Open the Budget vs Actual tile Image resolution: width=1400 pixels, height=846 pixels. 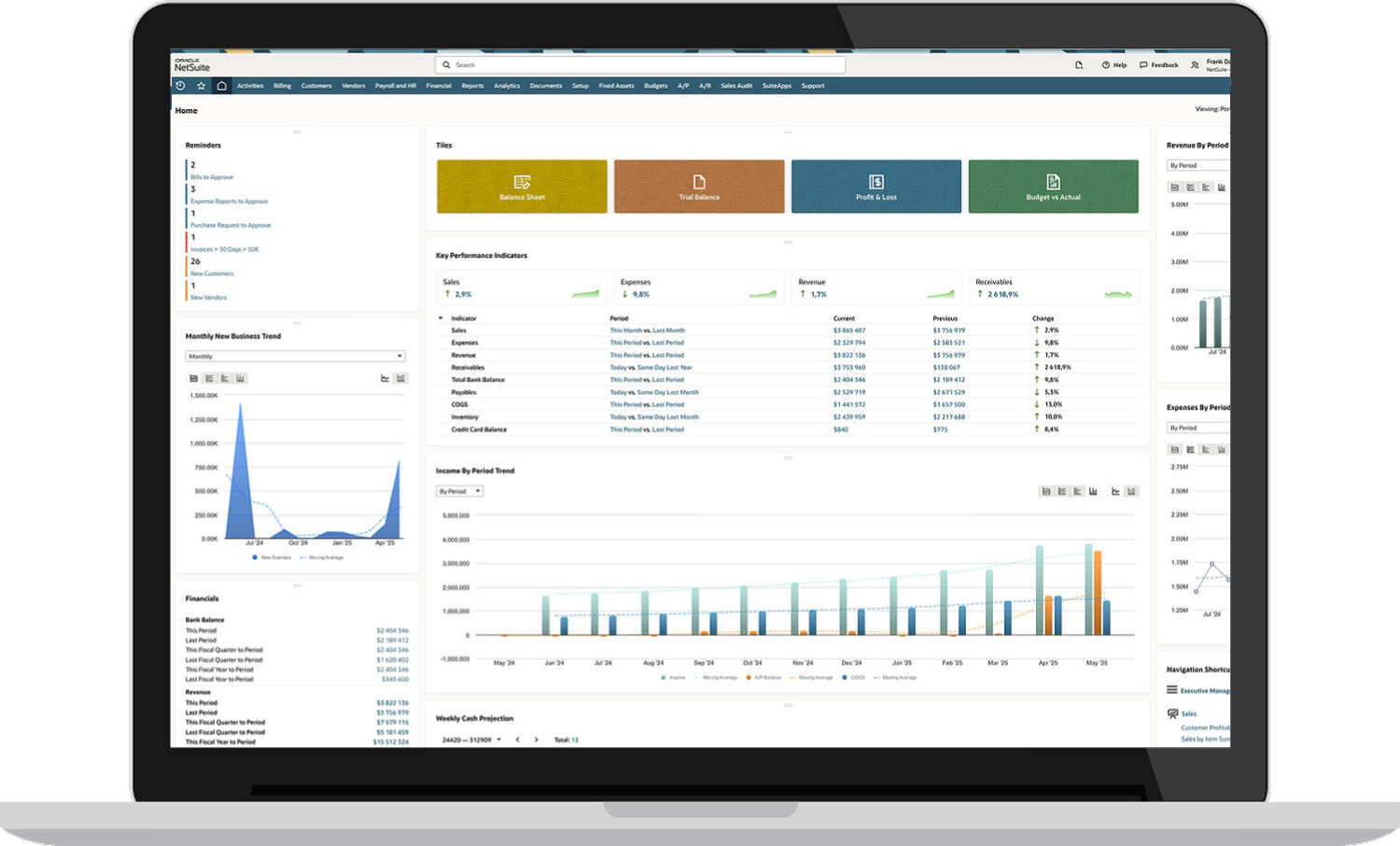pyautogui.click(x=1053, y=187)
